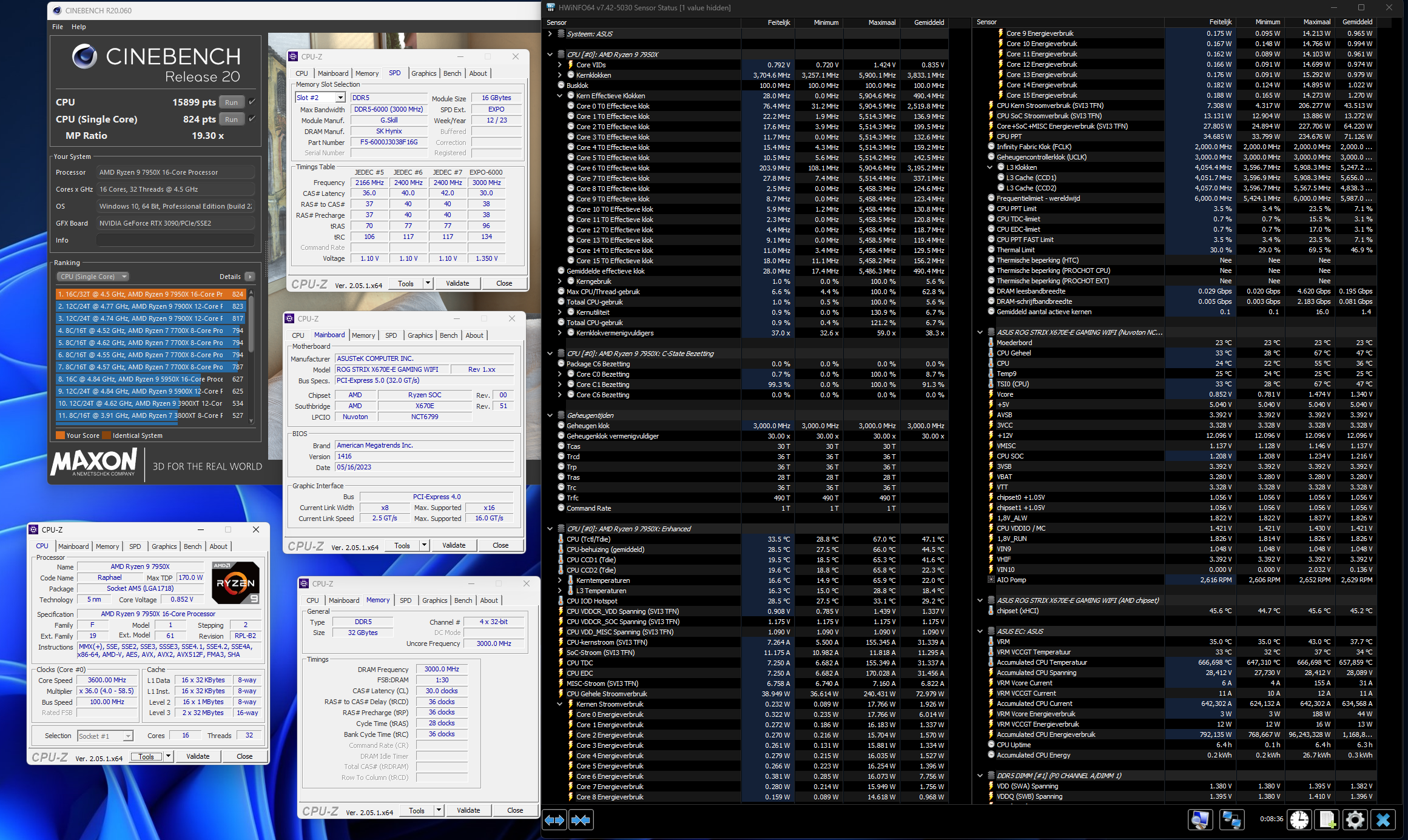Screen dimensions: 1408x840
Task: Toggle the checkbox beside CPU (Single Core) Run
Action: (x=252, y=119)
